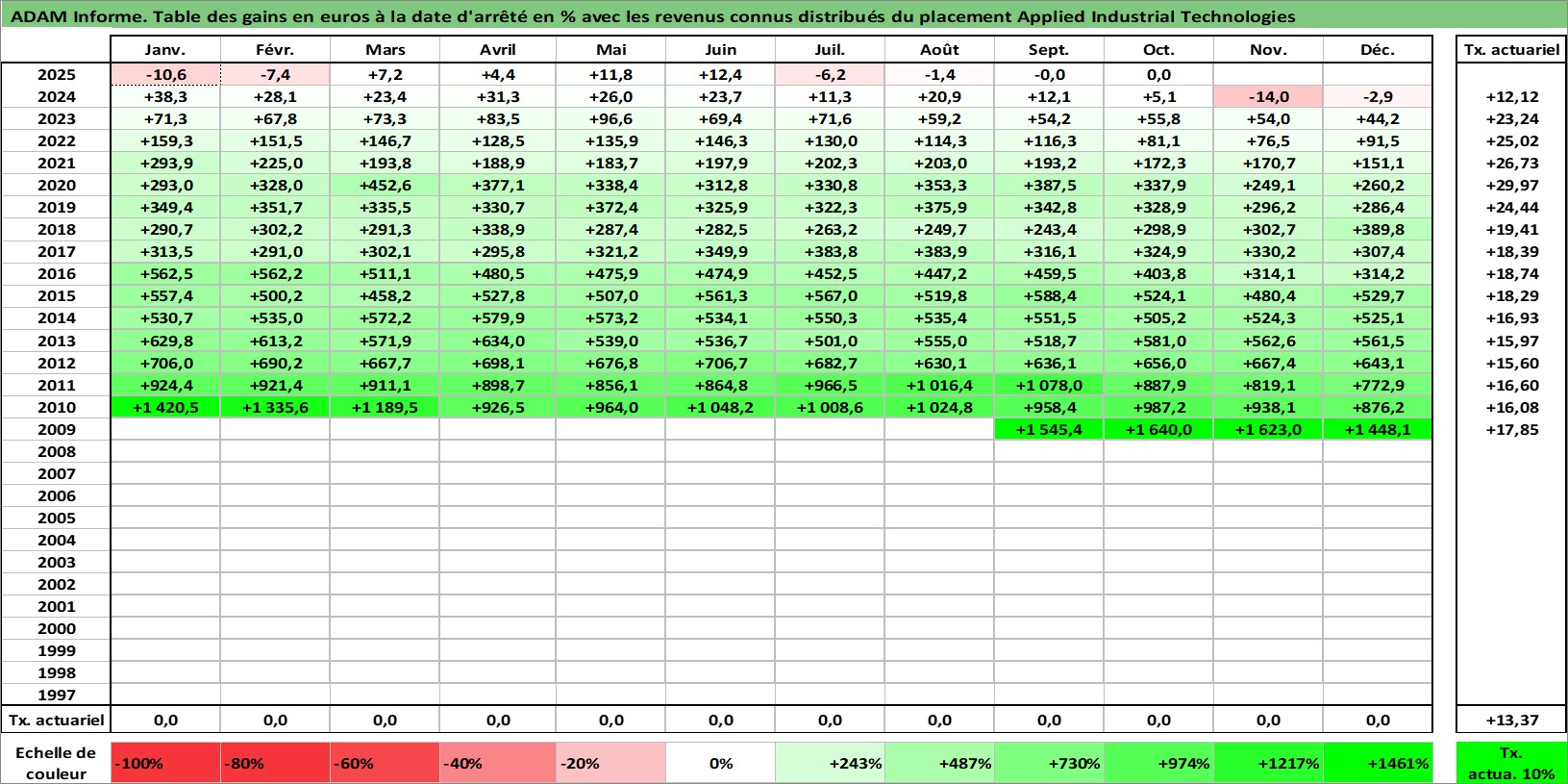Click the -7,4 cell for February 2025

tap(275, 74)
